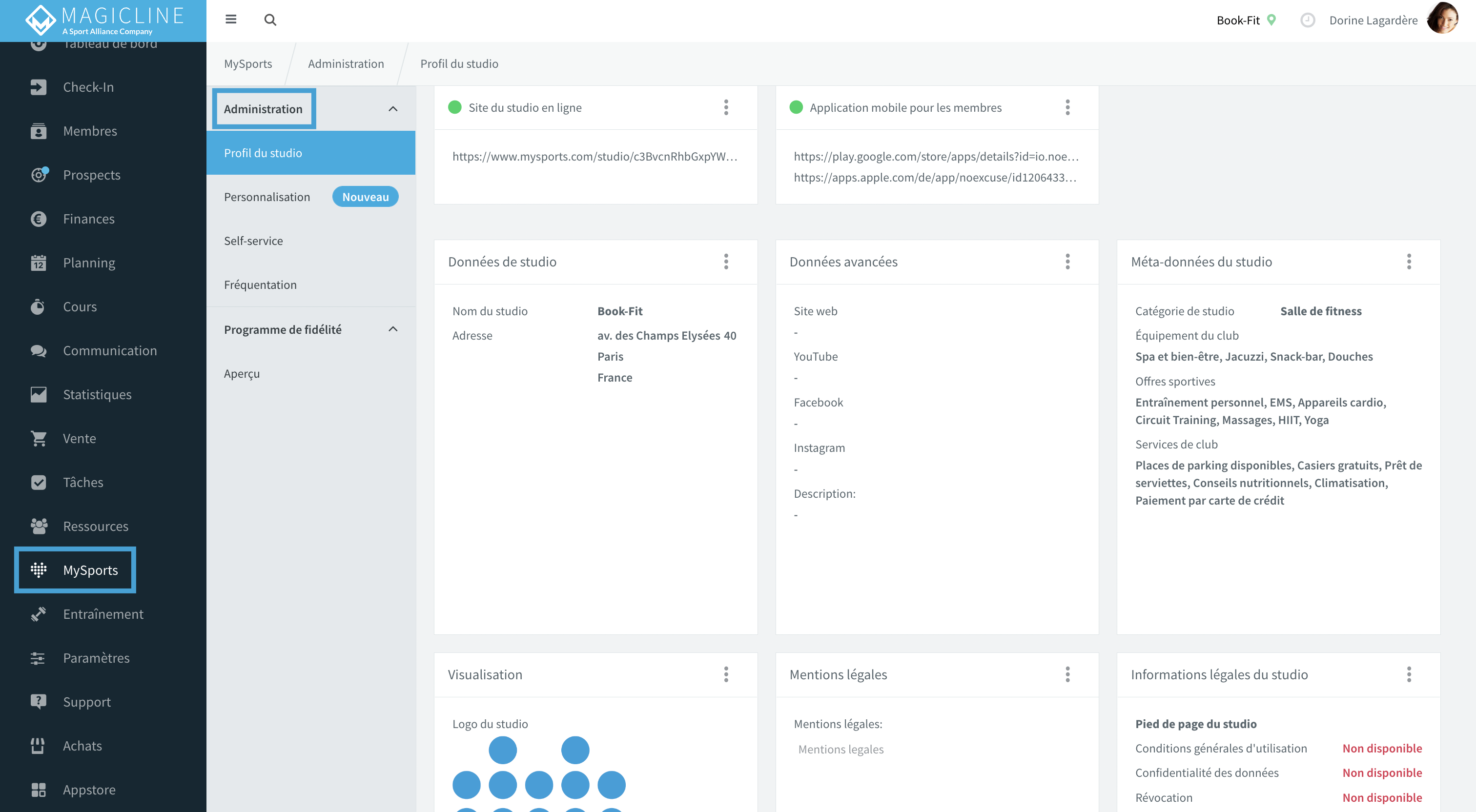Screen dimensions: 1476x812
Task: Click green status dot of Site du studio
Action: [x=455, y=107]
